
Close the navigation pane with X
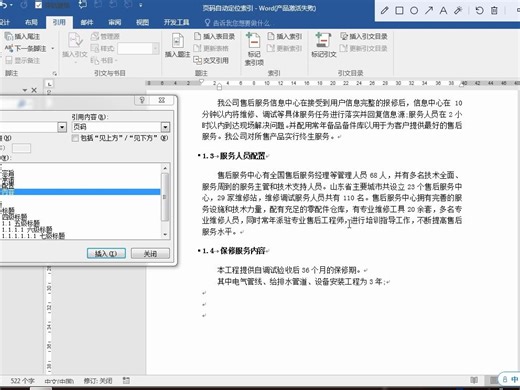(34, 90)
